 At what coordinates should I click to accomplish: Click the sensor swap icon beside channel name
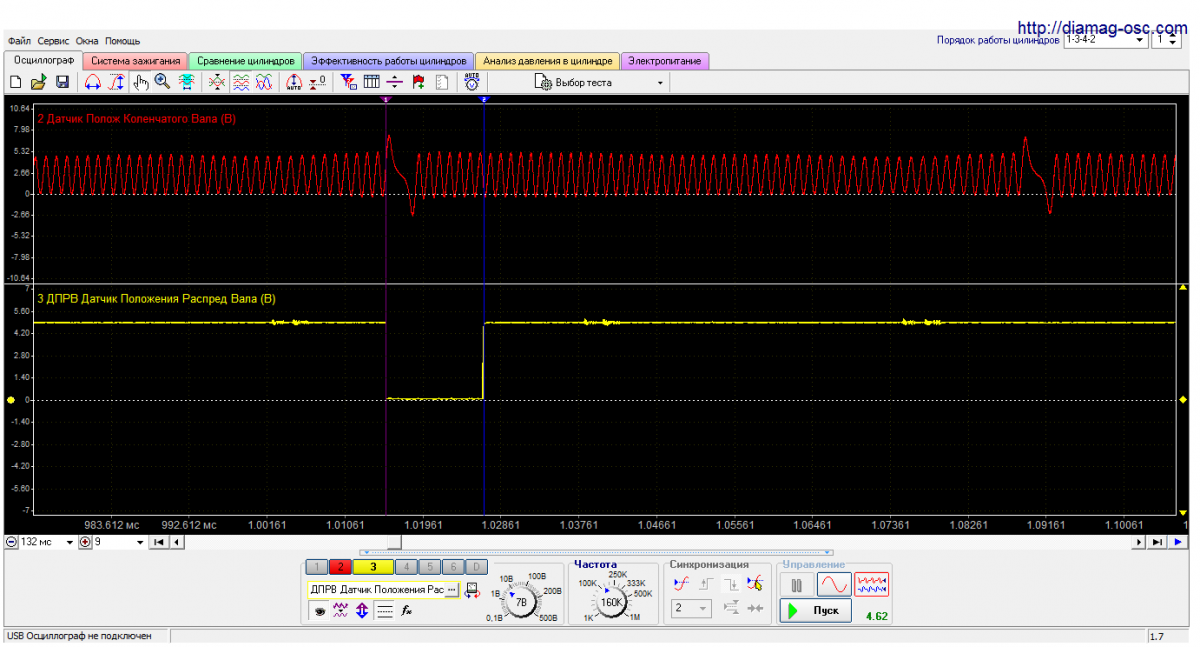(x=471, y=590)
